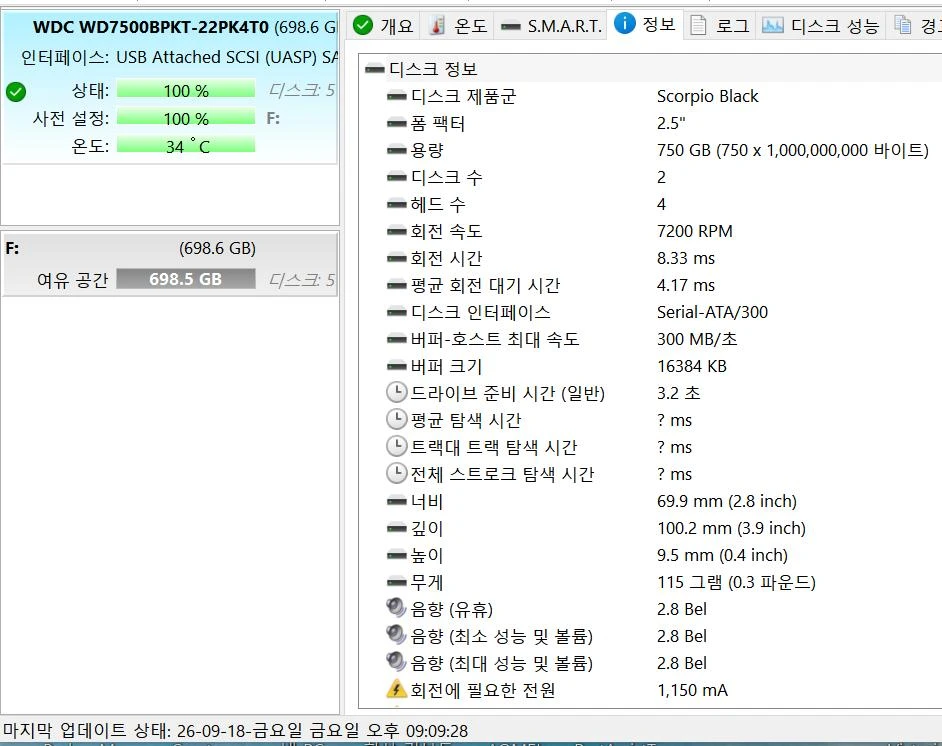Click the disk icon beside 무게
Viewport: 942px width, 746px height.
397,582
